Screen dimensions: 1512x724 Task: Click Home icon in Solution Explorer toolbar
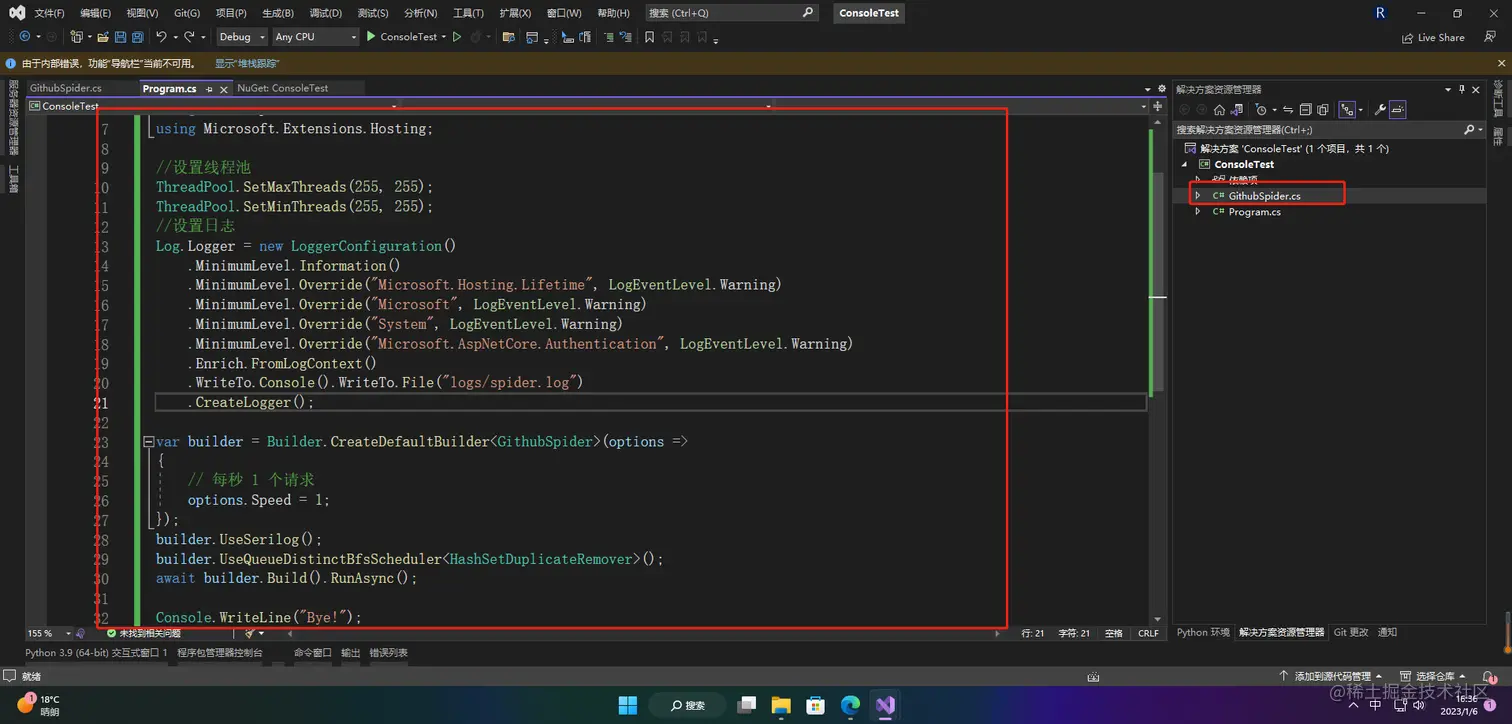[x=1219, y=110]
